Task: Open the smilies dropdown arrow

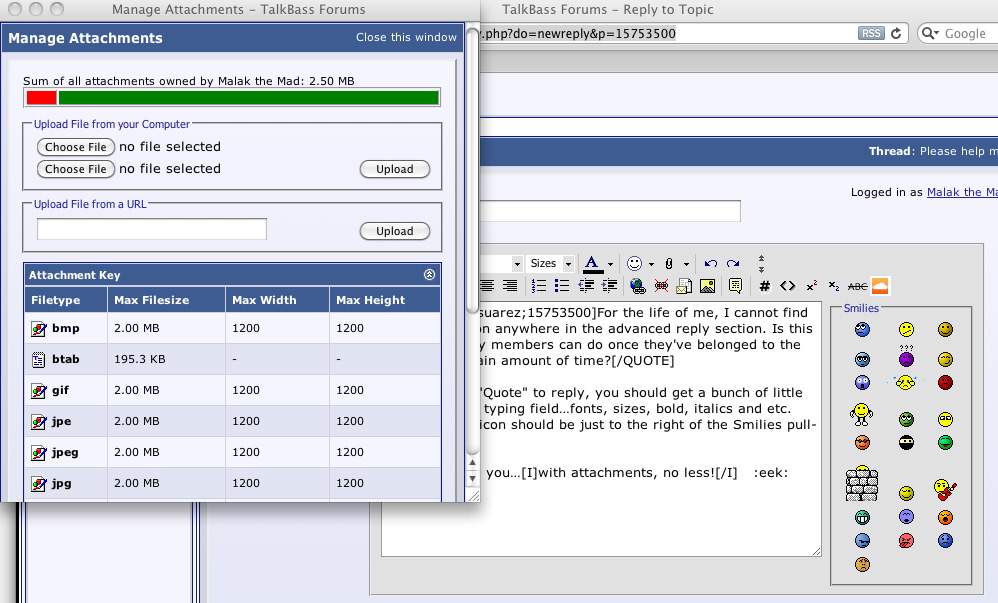Action: pos(651,264)
